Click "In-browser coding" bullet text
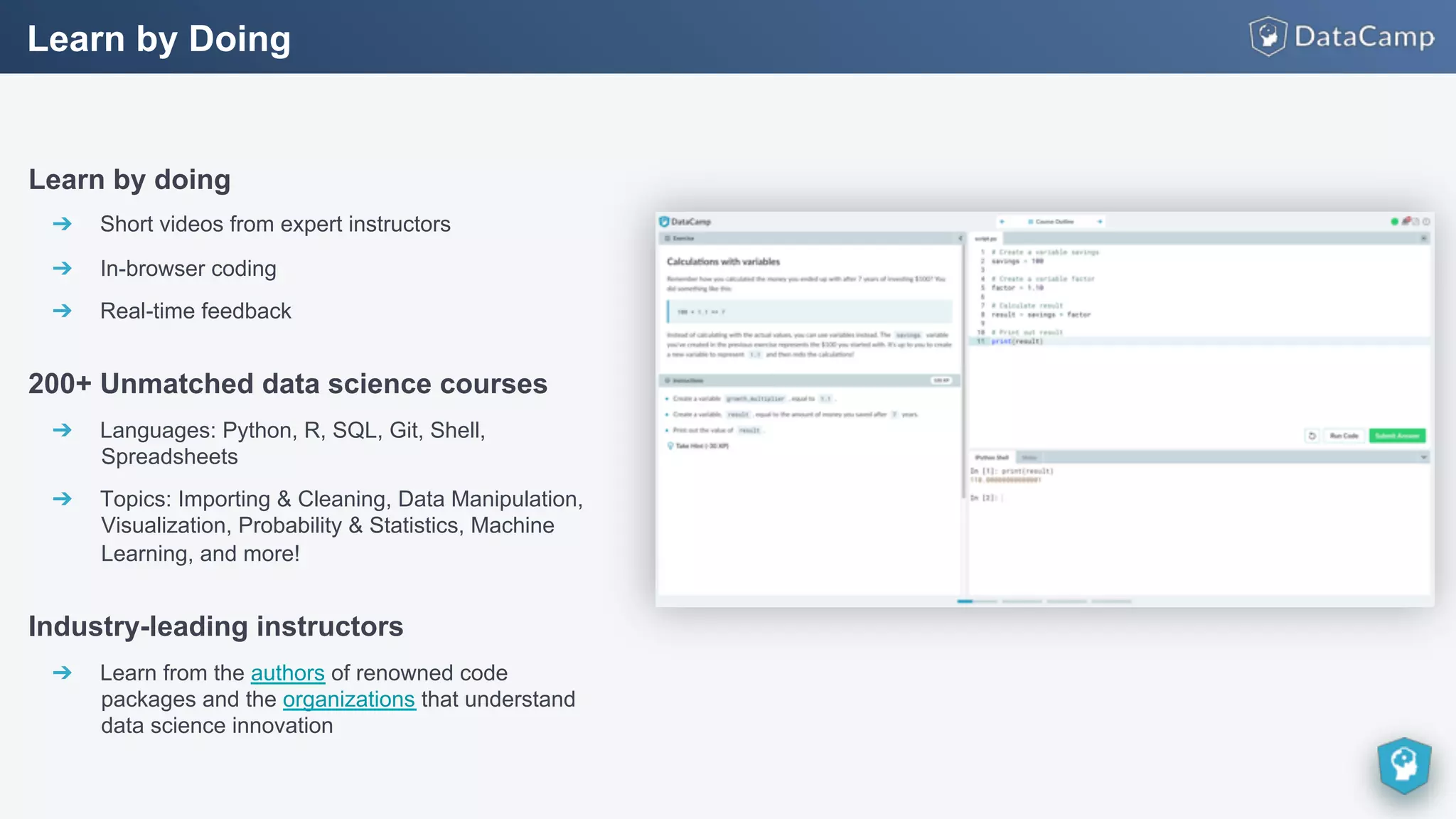1456x819 pixels. [188, 269]
